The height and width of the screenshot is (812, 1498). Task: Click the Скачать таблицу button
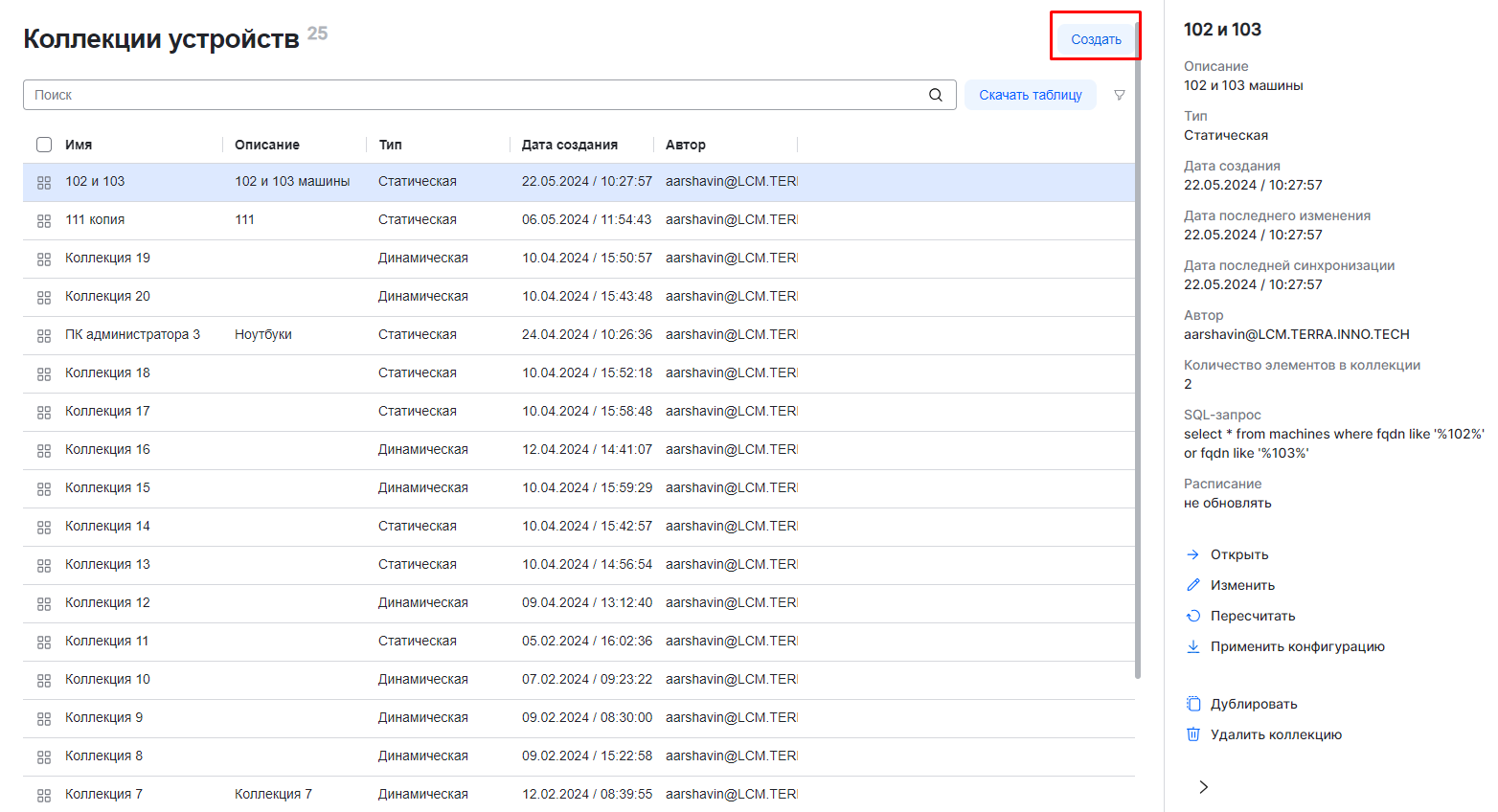1030,95
